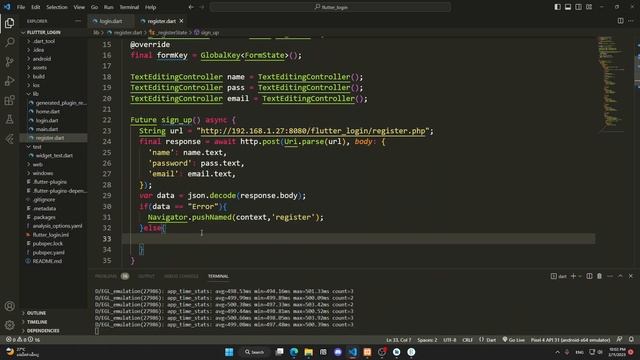Customize layout icon in title bar

589,7
